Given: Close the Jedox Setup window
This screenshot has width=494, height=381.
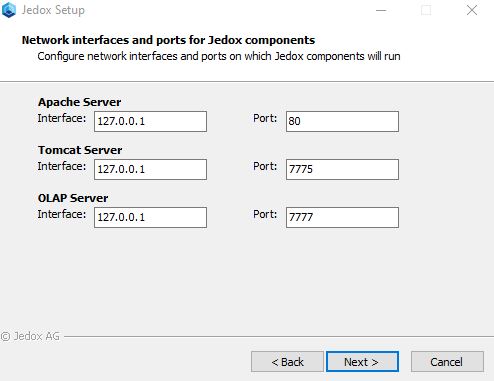Looking at the screenshot, I should point(472,10).
